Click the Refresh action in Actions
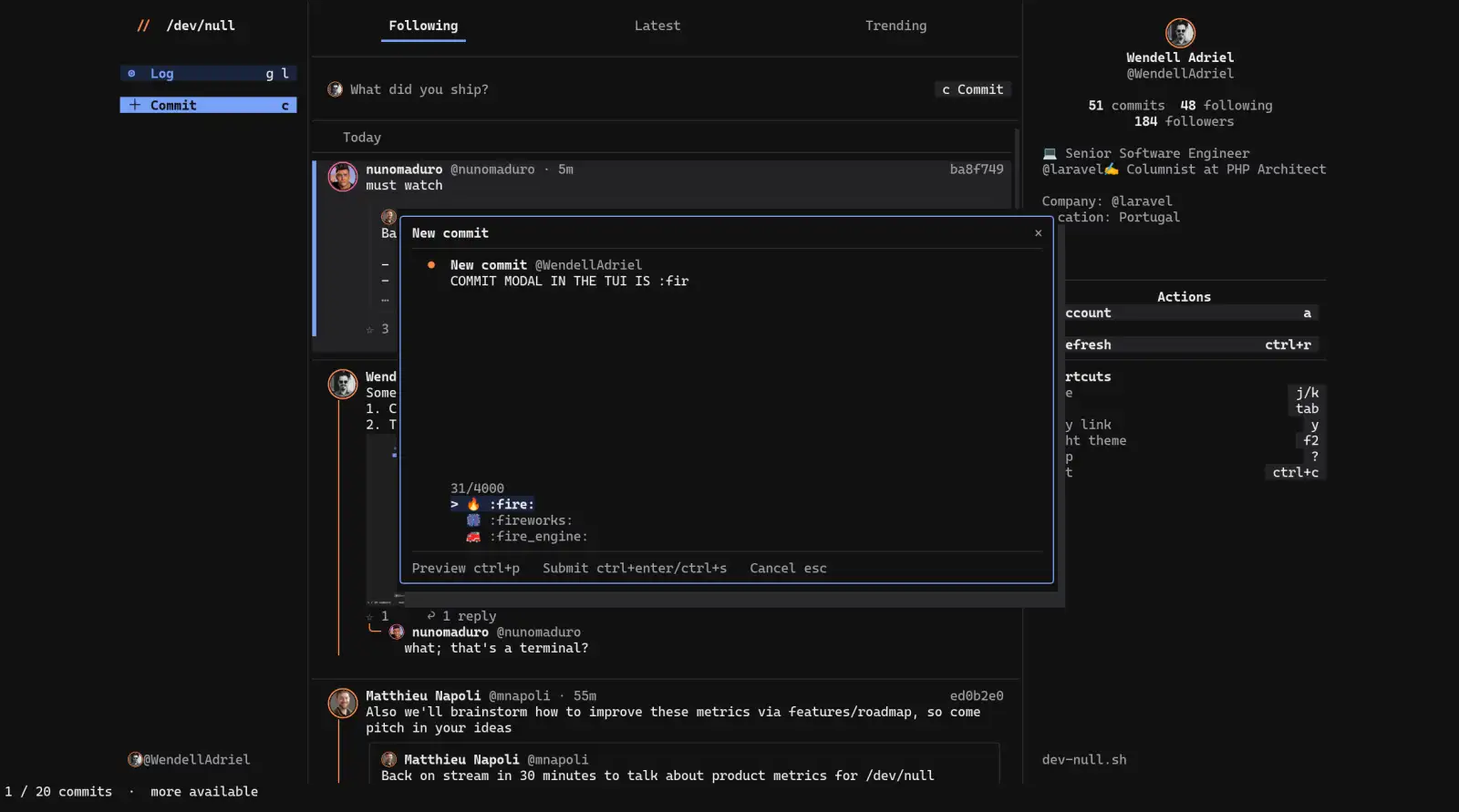This screenshot has height=812, width=1459. click(1191, 344)
